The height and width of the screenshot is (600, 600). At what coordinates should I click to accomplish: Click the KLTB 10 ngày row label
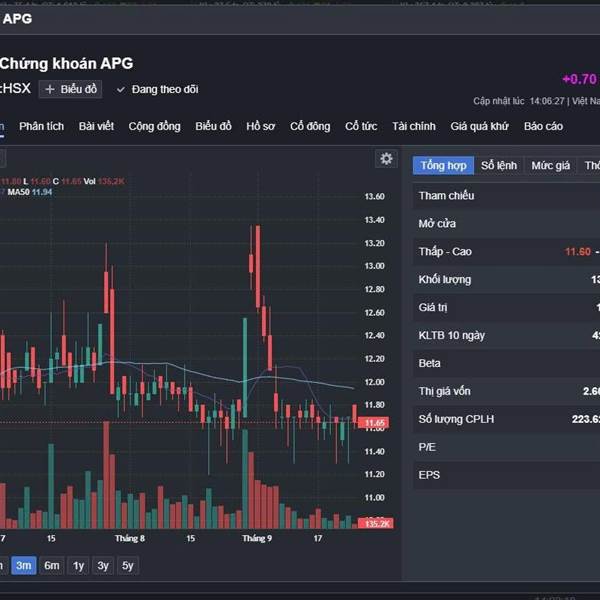[452, 335]
